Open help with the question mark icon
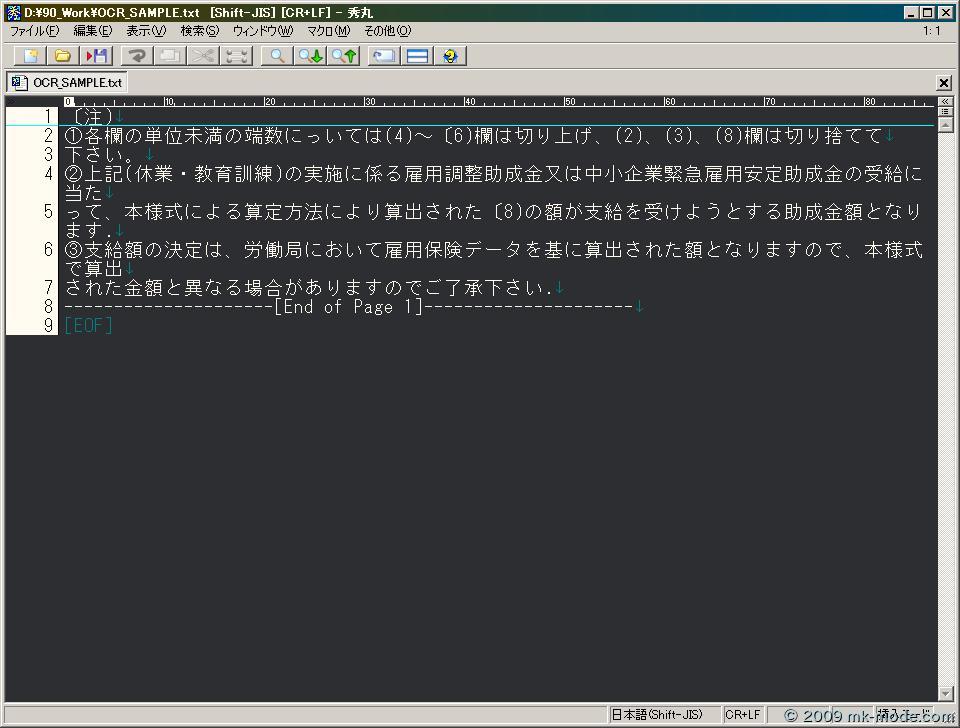This screenshot has width=960, height=728. click(x=451, y=56)
